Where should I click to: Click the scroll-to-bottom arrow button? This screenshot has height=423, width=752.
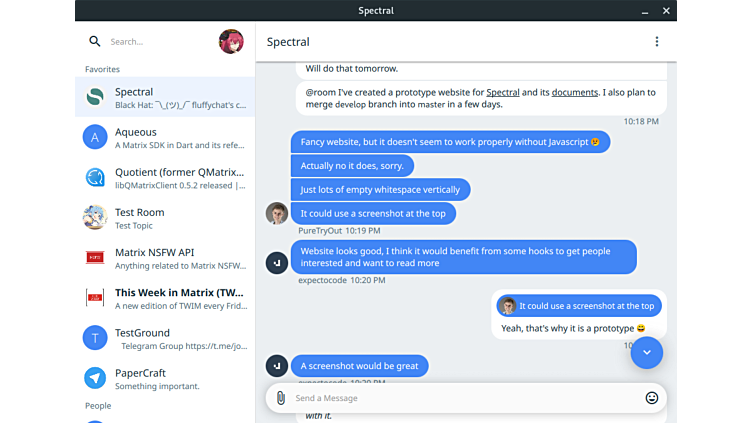pyautogui.click(x=646, y=352)
